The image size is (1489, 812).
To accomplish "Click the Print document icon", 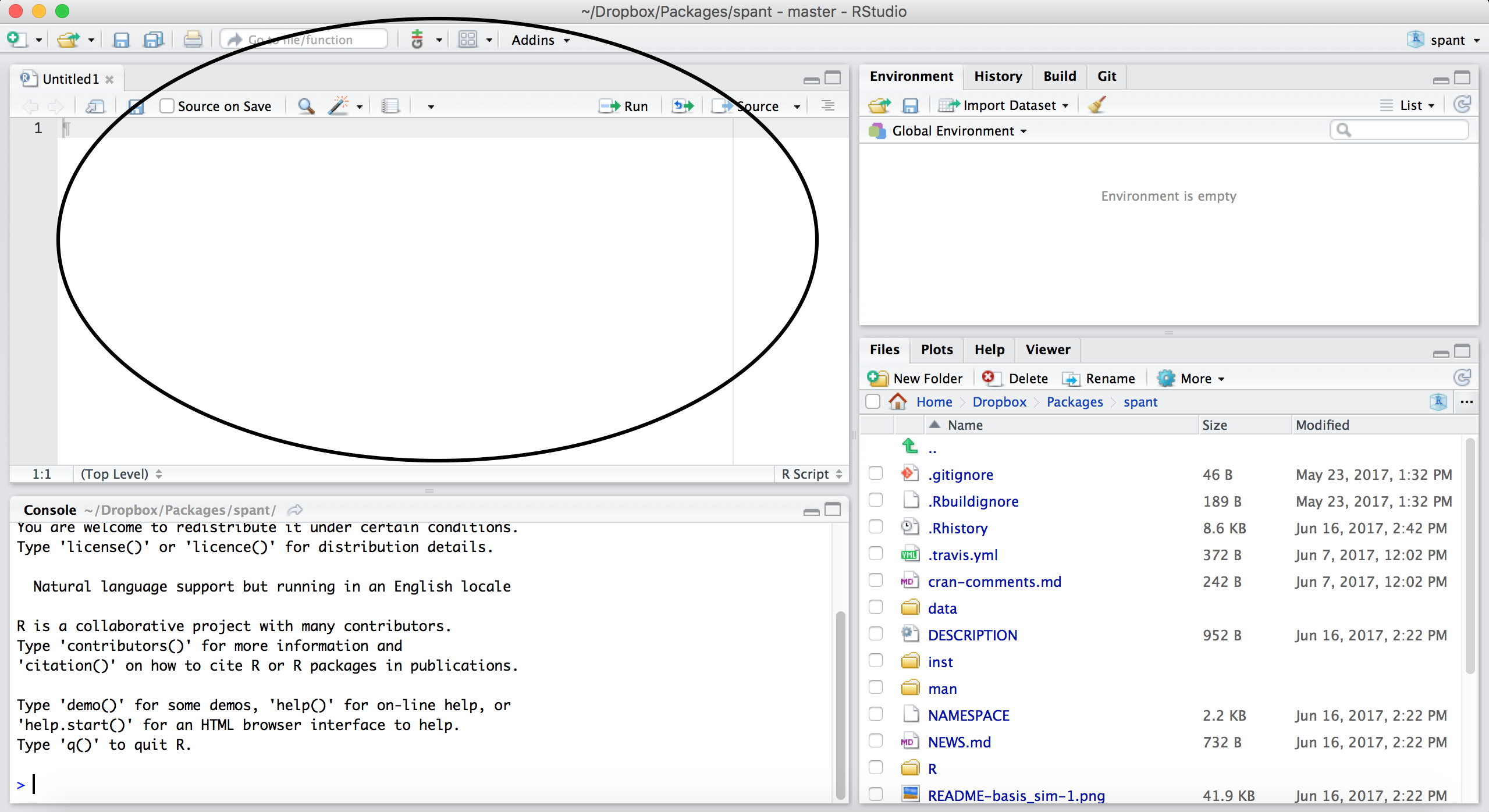I will 193,40.
